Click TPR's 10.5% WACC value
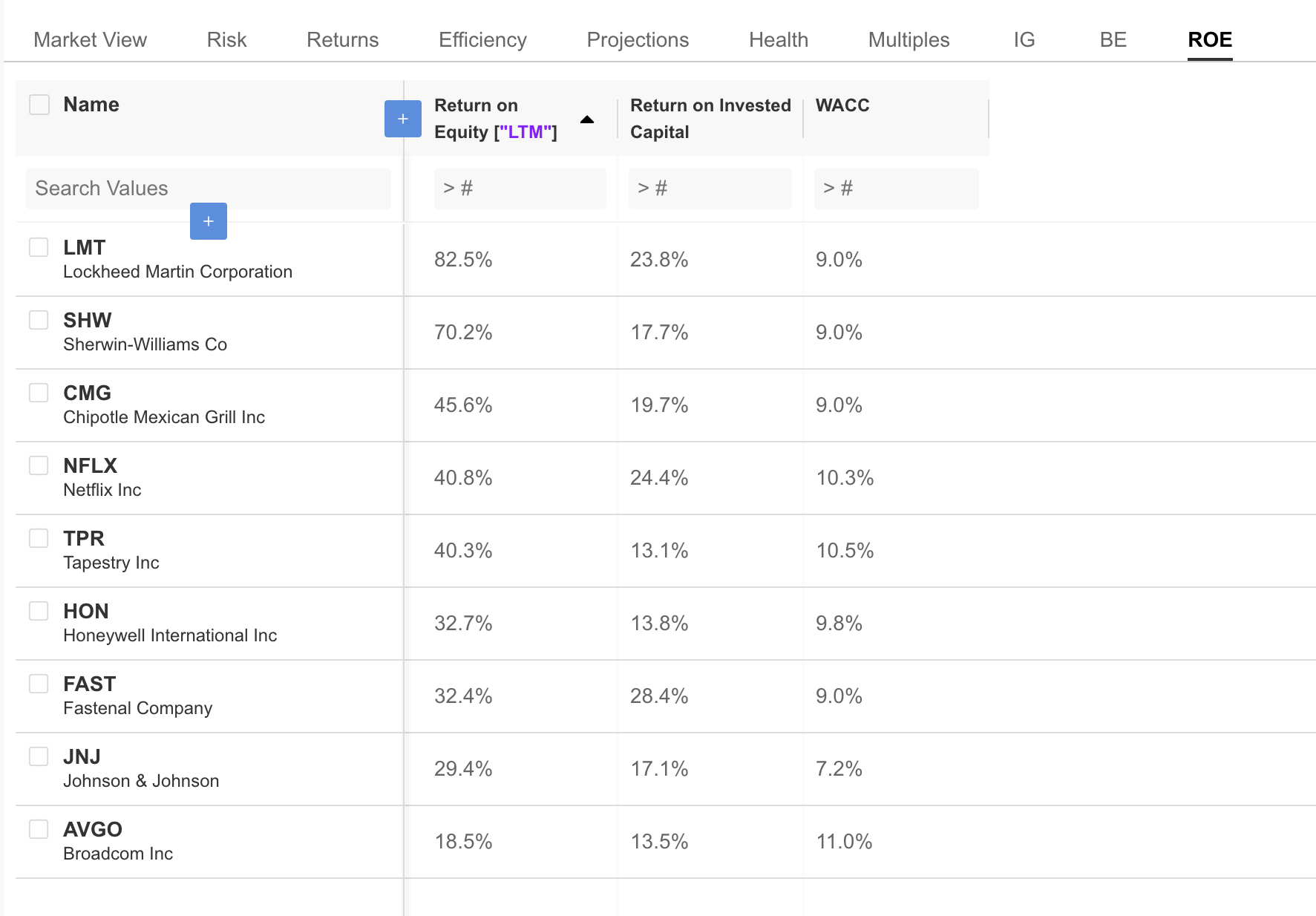Screen dimensions: 1316x916 pos(845,551)
